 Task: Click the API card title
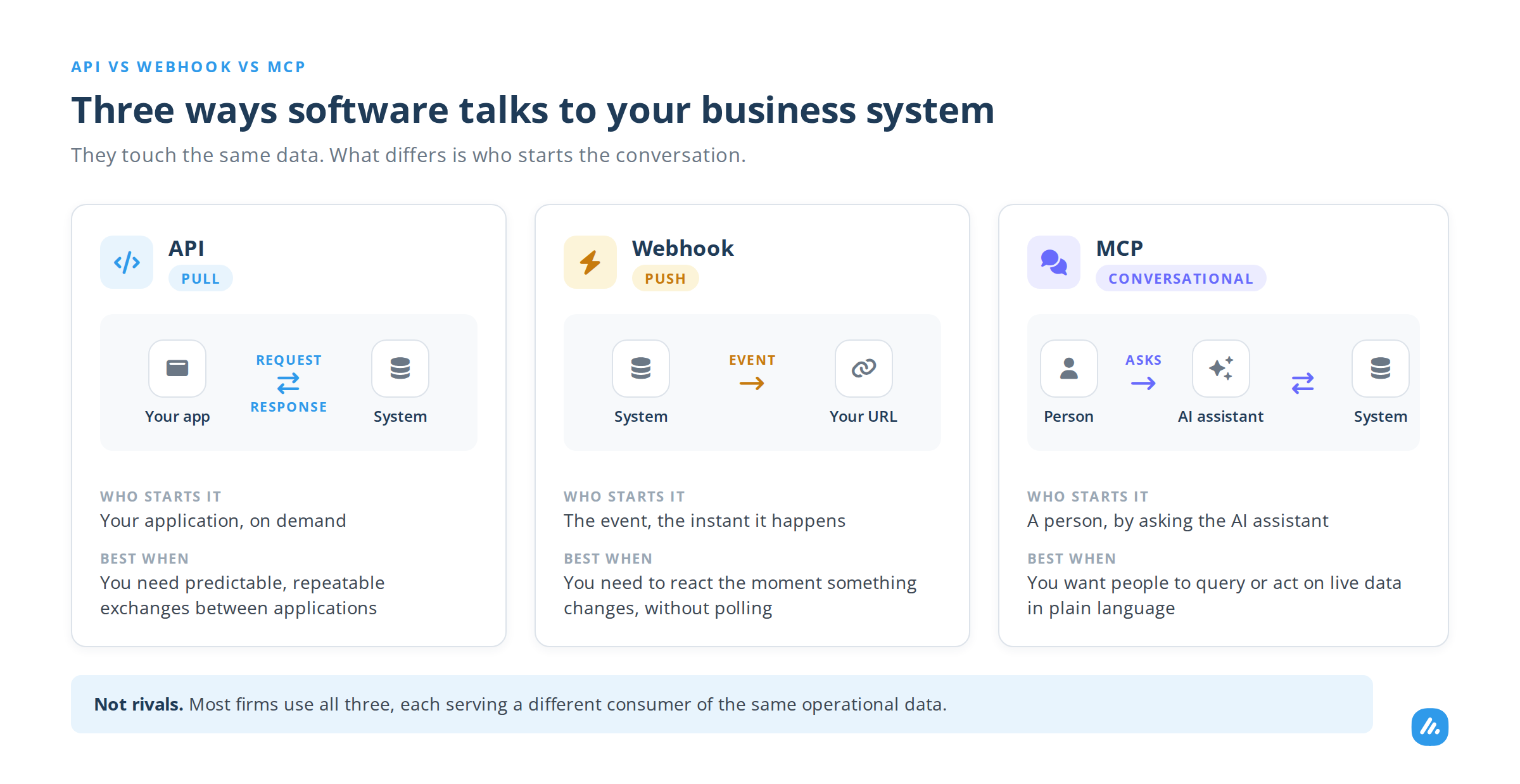[x=186, y=248]
